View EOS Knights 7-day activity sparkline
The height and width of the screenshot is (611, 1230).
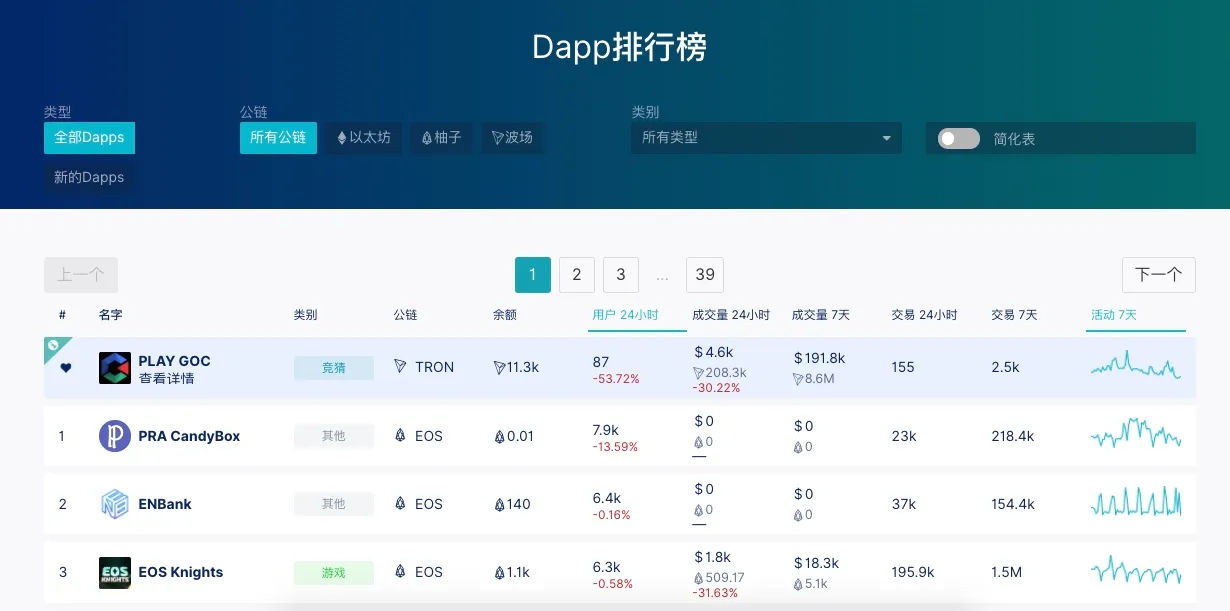point(1136,570)
